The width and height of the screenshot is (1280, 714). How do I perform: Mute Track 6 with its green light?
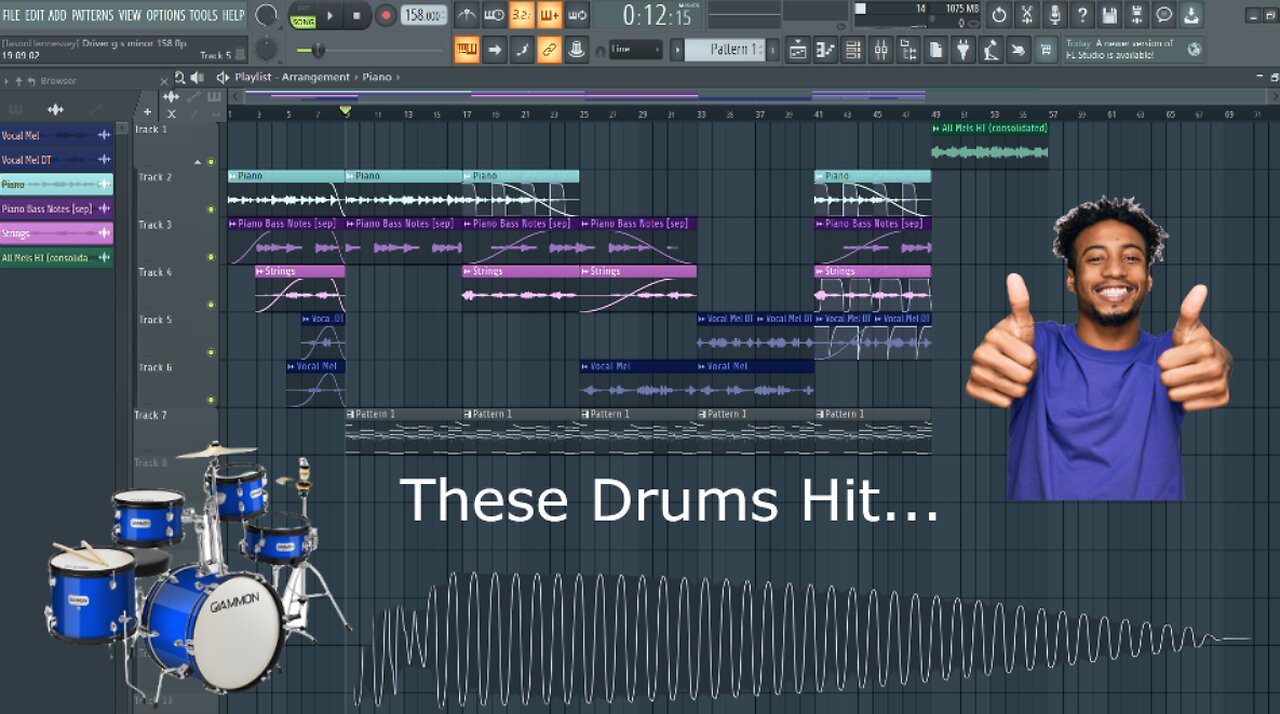click(x=210, y=400)
